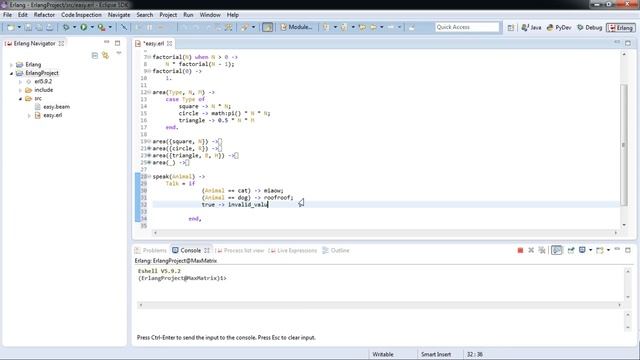Switch to the Debug perspective
The width and height of the screenshot is (640, 360).
pos(590,27)
